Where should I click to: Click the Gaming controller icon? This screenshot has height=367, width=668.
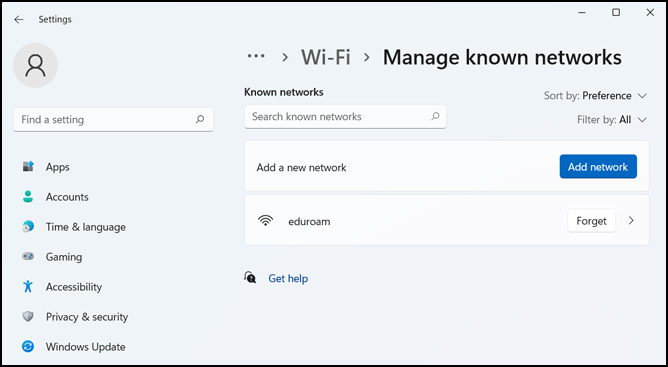pos(28,257)
